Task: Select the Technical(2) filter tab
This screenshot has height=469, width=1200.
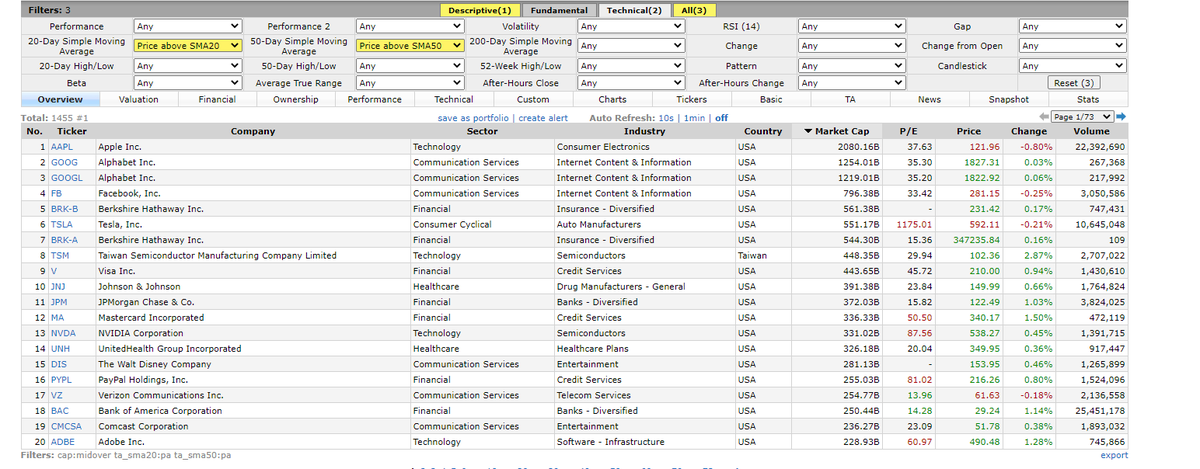Action: point(635,10)
